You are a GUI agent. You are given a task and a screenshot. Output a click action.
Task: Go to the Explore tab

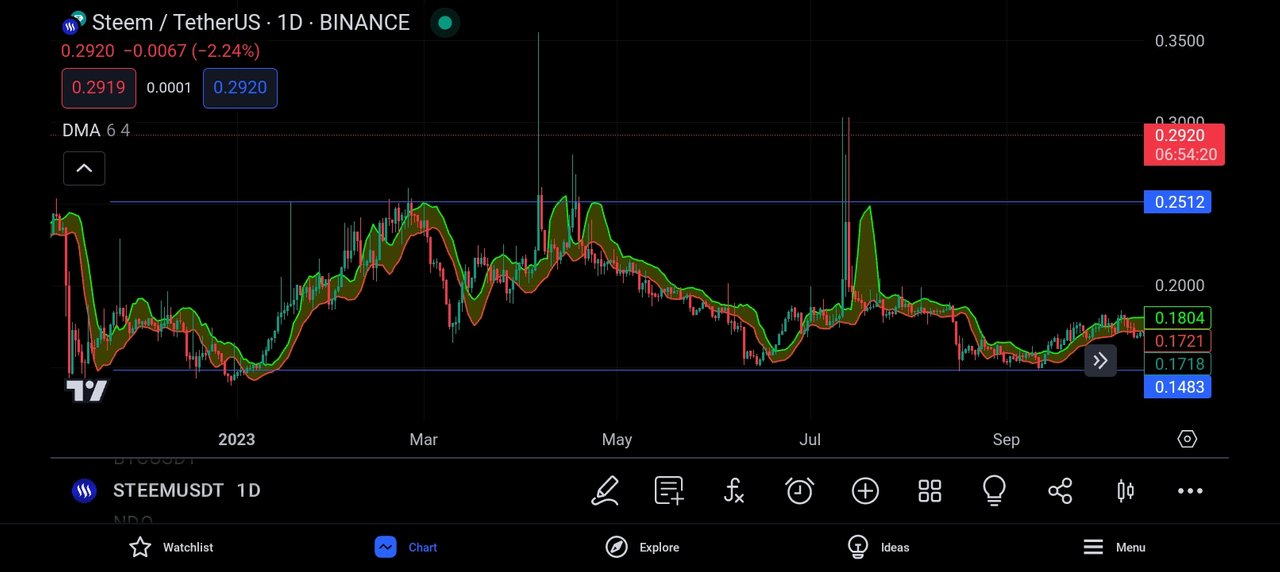[x=642, y=547]
